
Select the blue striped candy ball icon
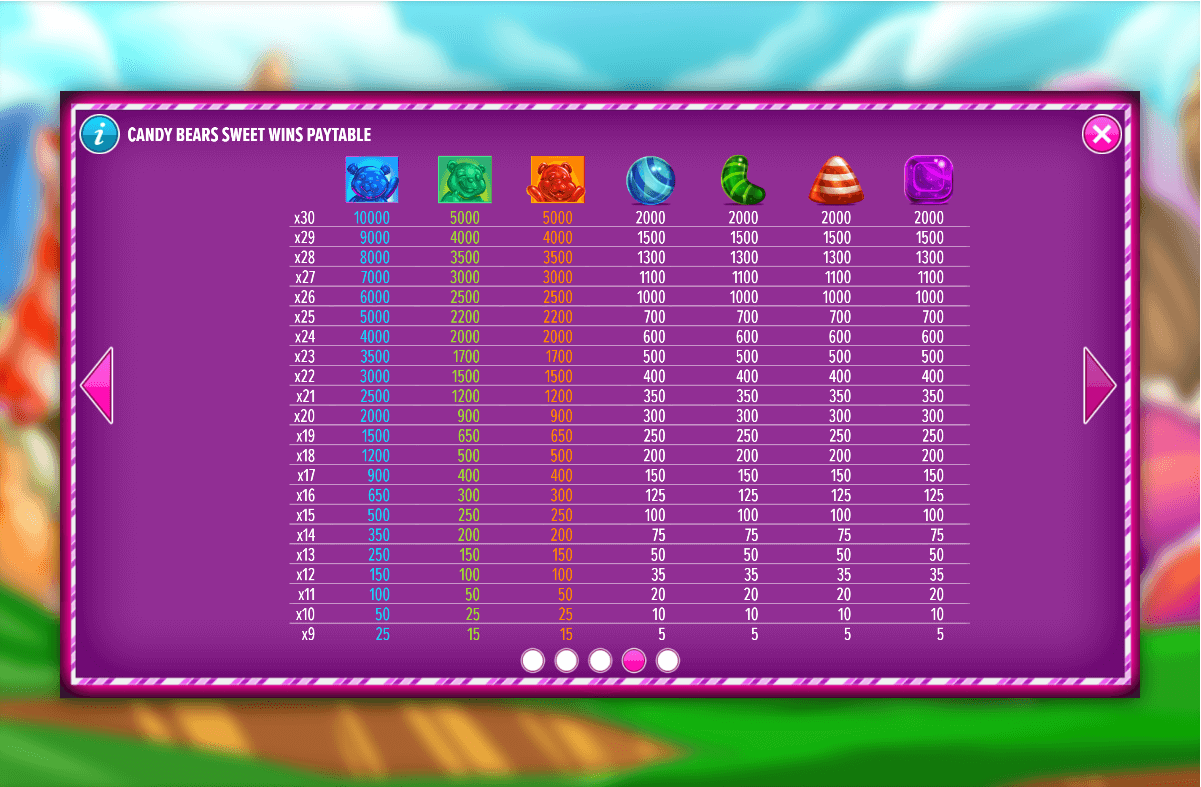[x=650, y=178]
